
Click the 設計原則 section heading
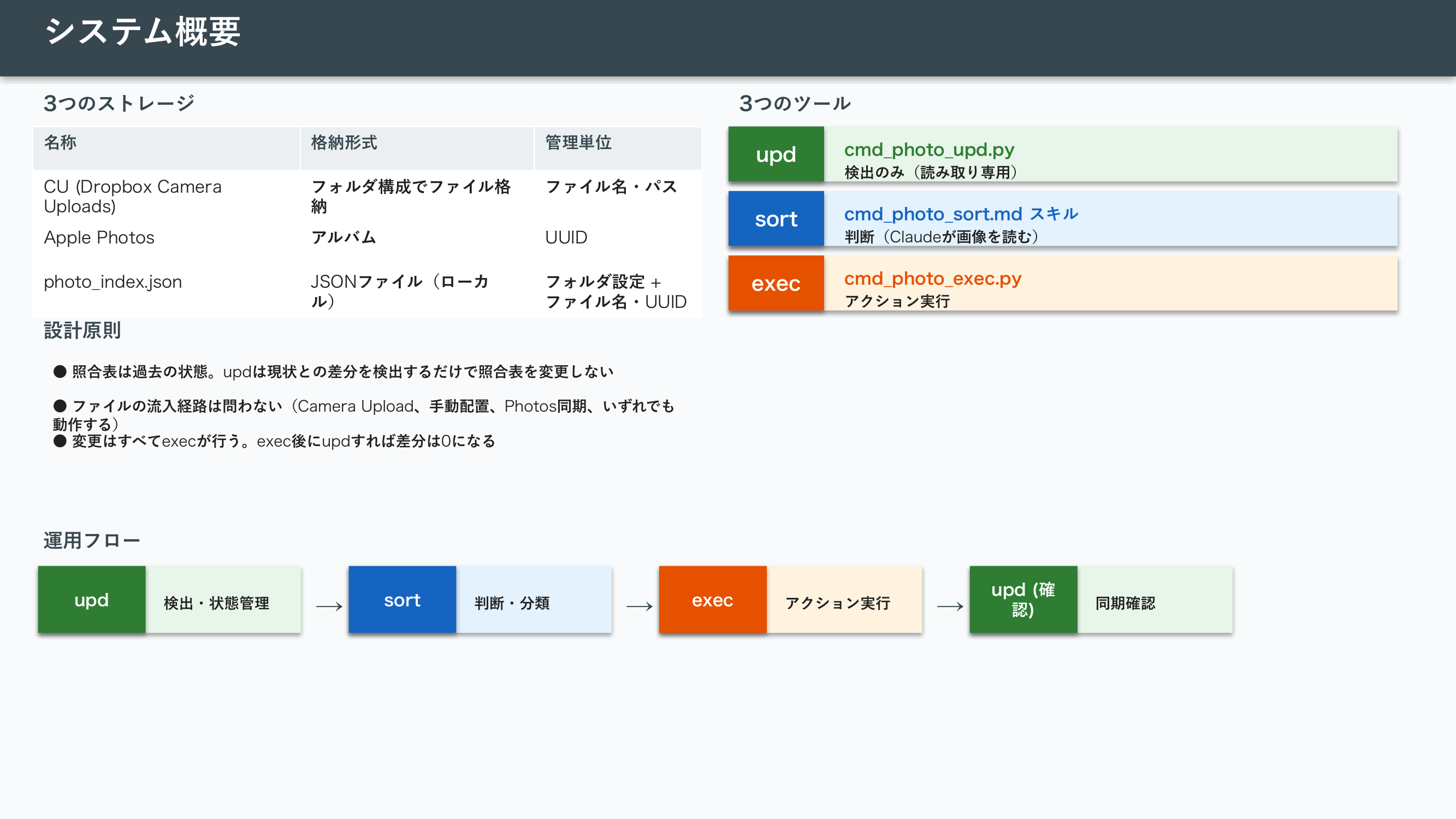82,331
